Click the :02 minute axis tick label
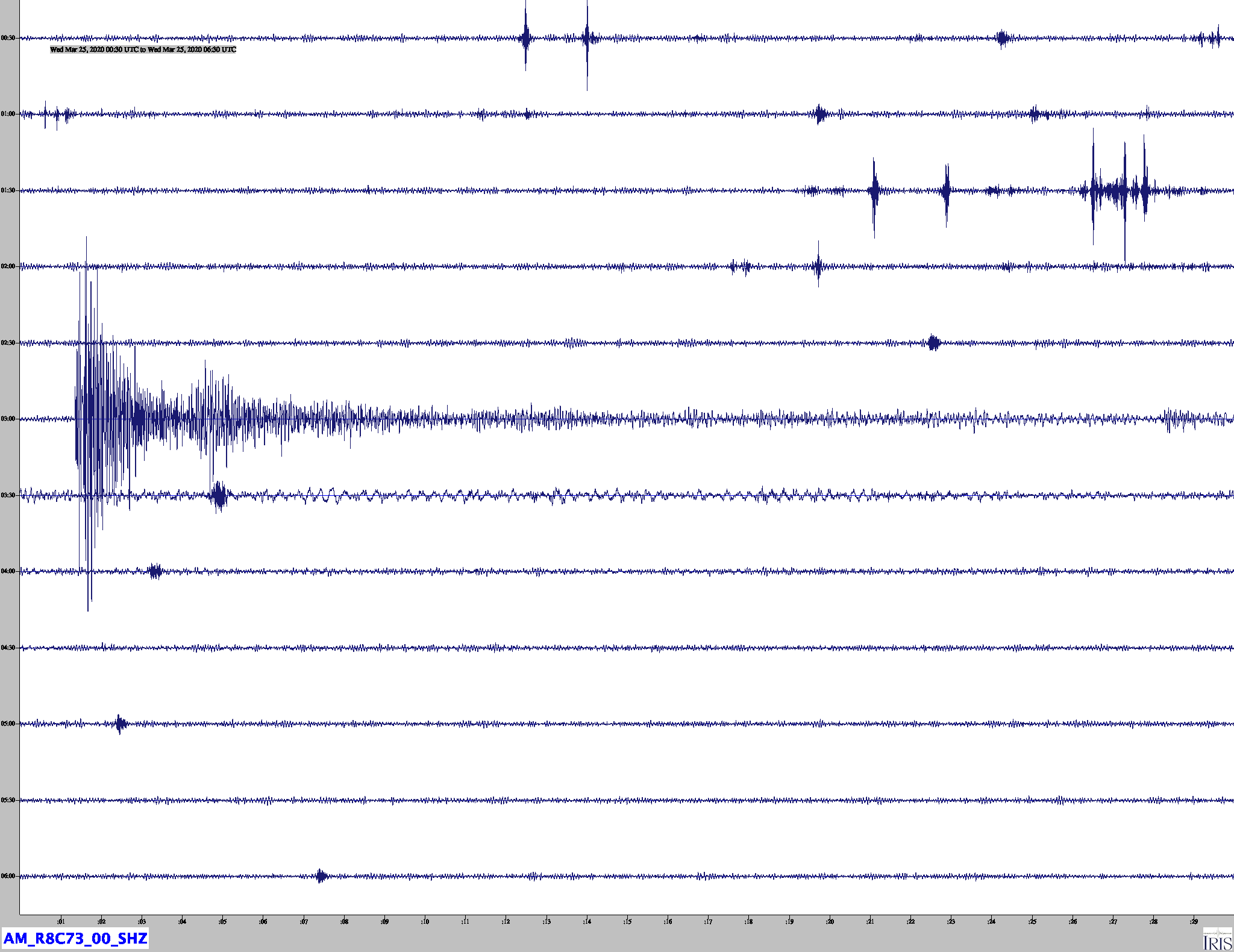This screenshot has width=1234, height=952. click(101, 921)
